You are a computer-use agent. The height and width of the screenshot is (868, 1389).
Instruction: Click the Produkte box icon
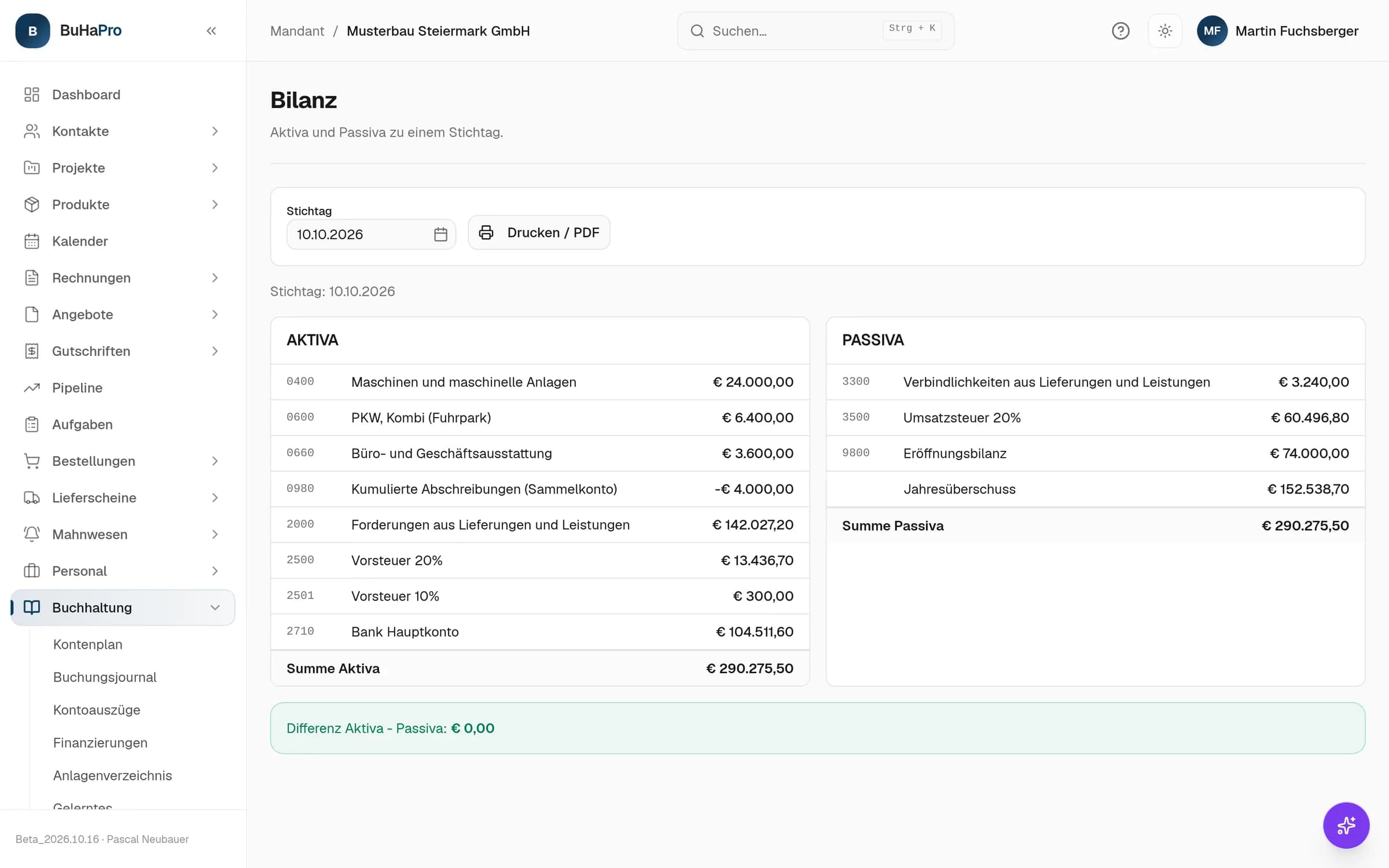pyautogui.click(x=32, y=204)
